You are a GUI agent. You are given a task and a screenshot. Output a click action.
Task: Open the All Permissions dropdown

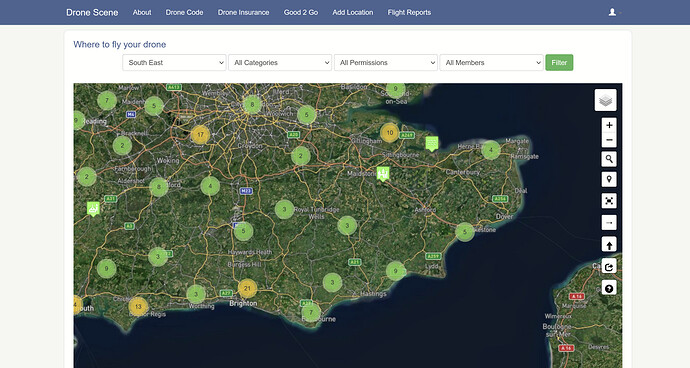tap(385, 63)
